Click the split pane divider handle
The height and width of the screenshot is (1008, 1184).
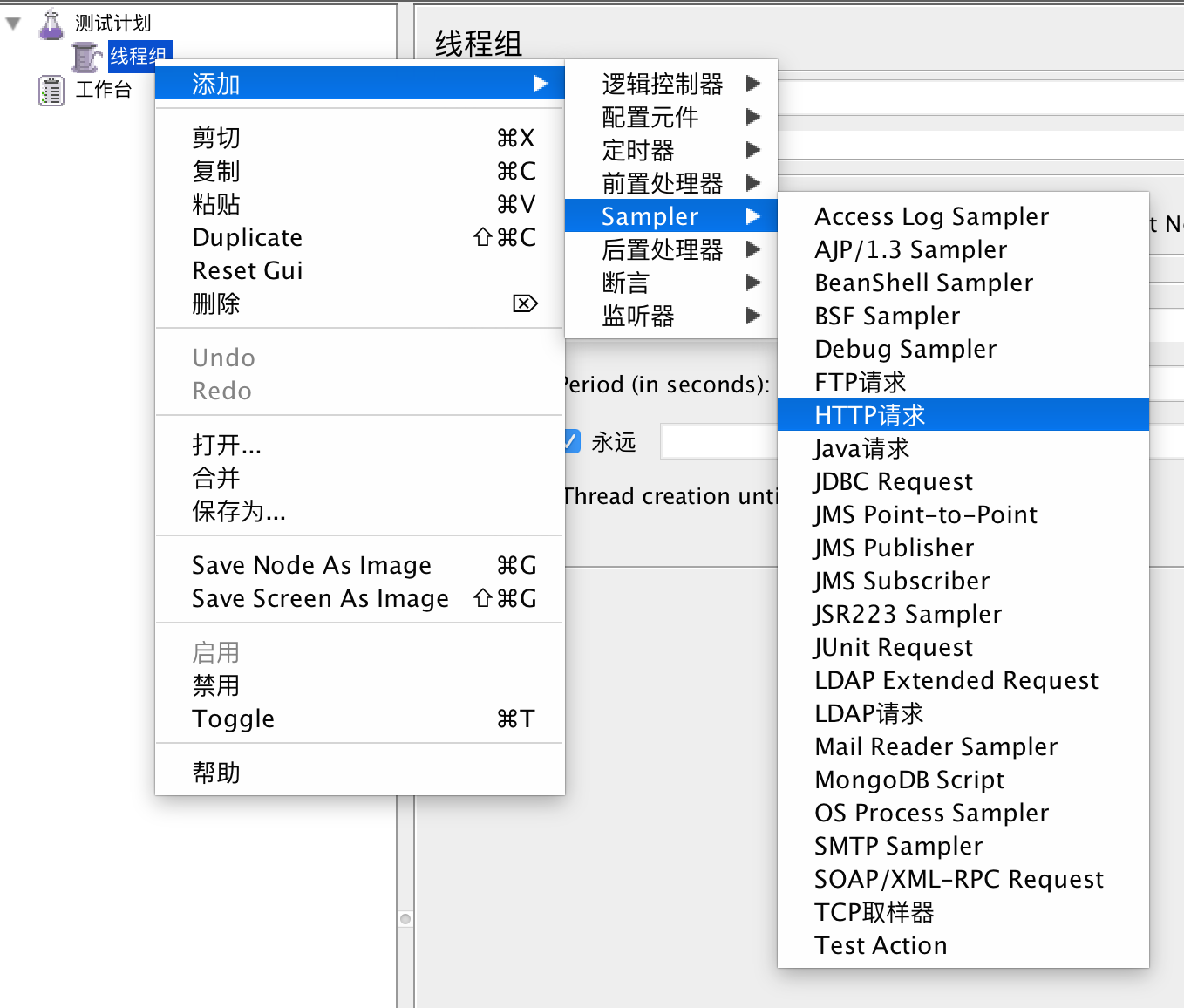click(x=405, y=919)
